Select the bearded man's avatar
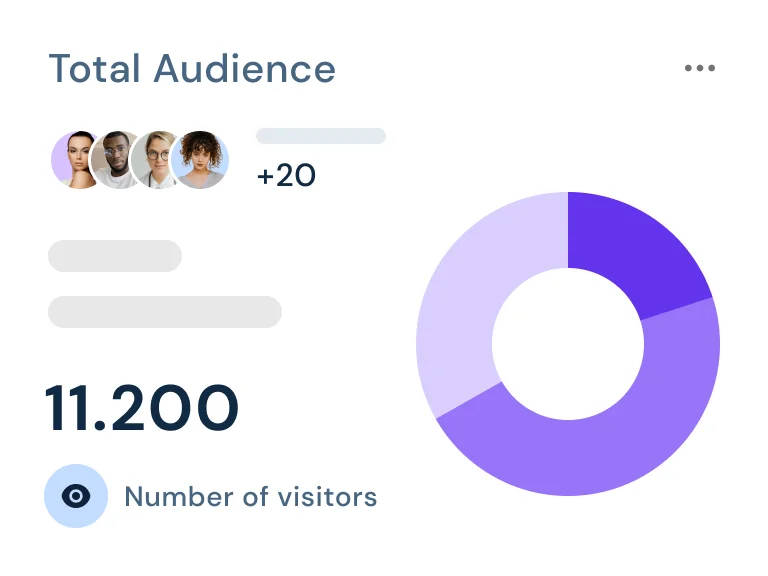This screenshot has width=768, height=576. point(119,160)
